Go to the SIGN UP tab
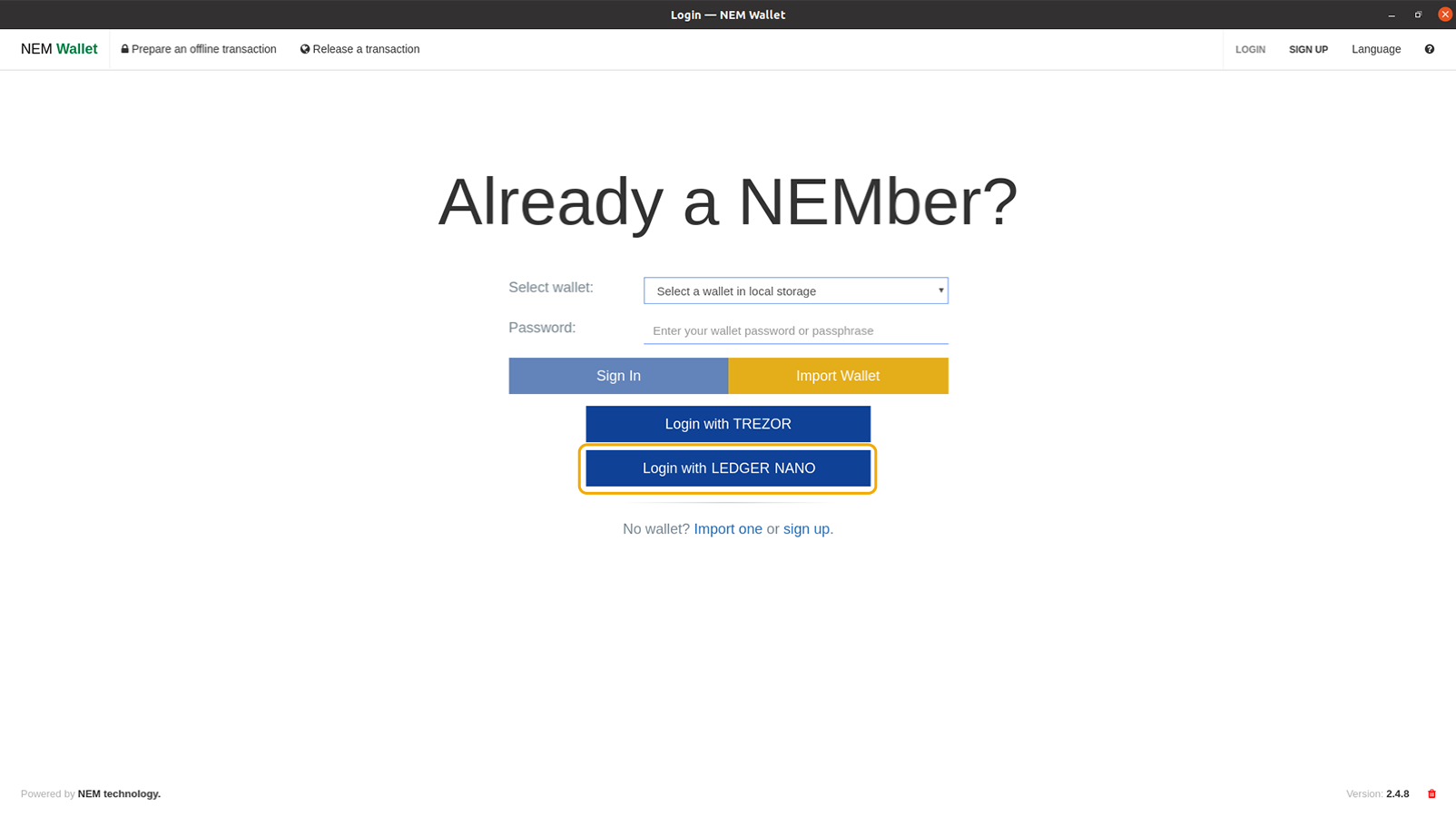The image size is (1456, 817). click(1308, 49)
